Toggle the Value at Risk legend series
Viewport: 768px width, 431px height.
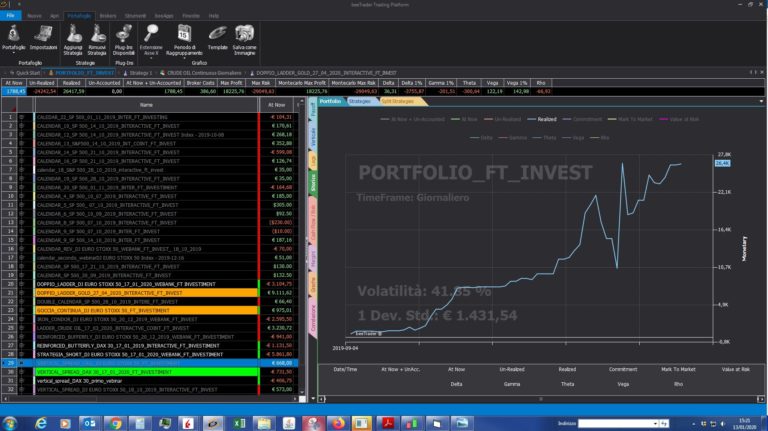(x=679, y=119)
